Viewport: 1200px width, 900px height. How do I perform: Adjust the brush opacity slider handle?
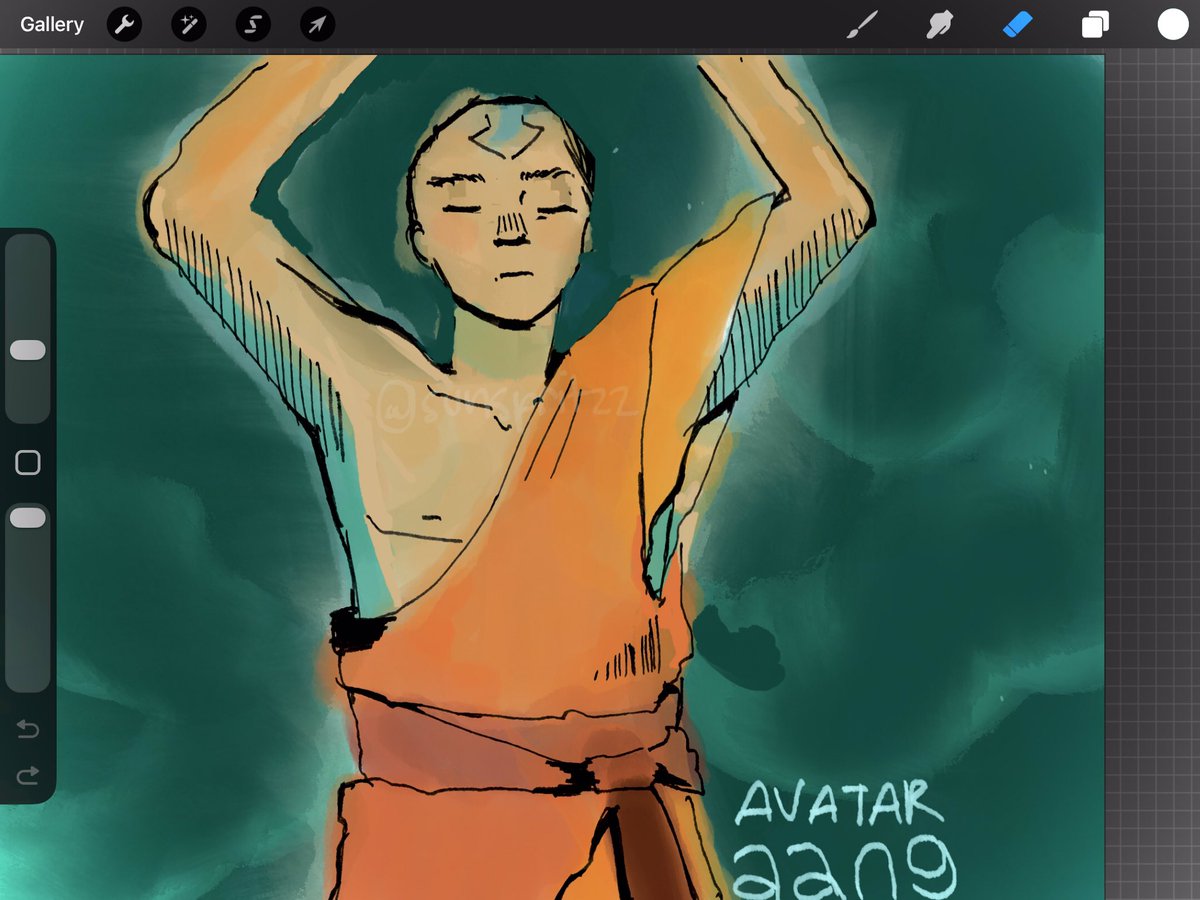(x=28, y=517)
